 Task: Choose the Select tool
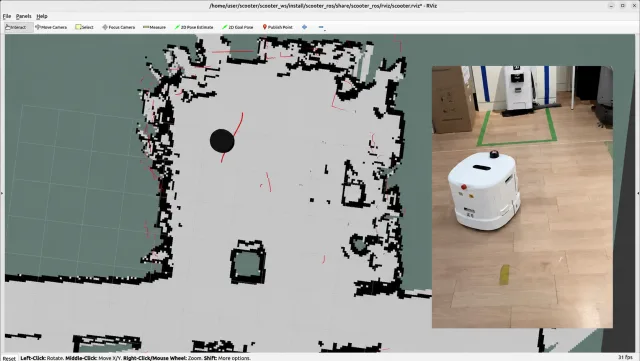point(84,27)
